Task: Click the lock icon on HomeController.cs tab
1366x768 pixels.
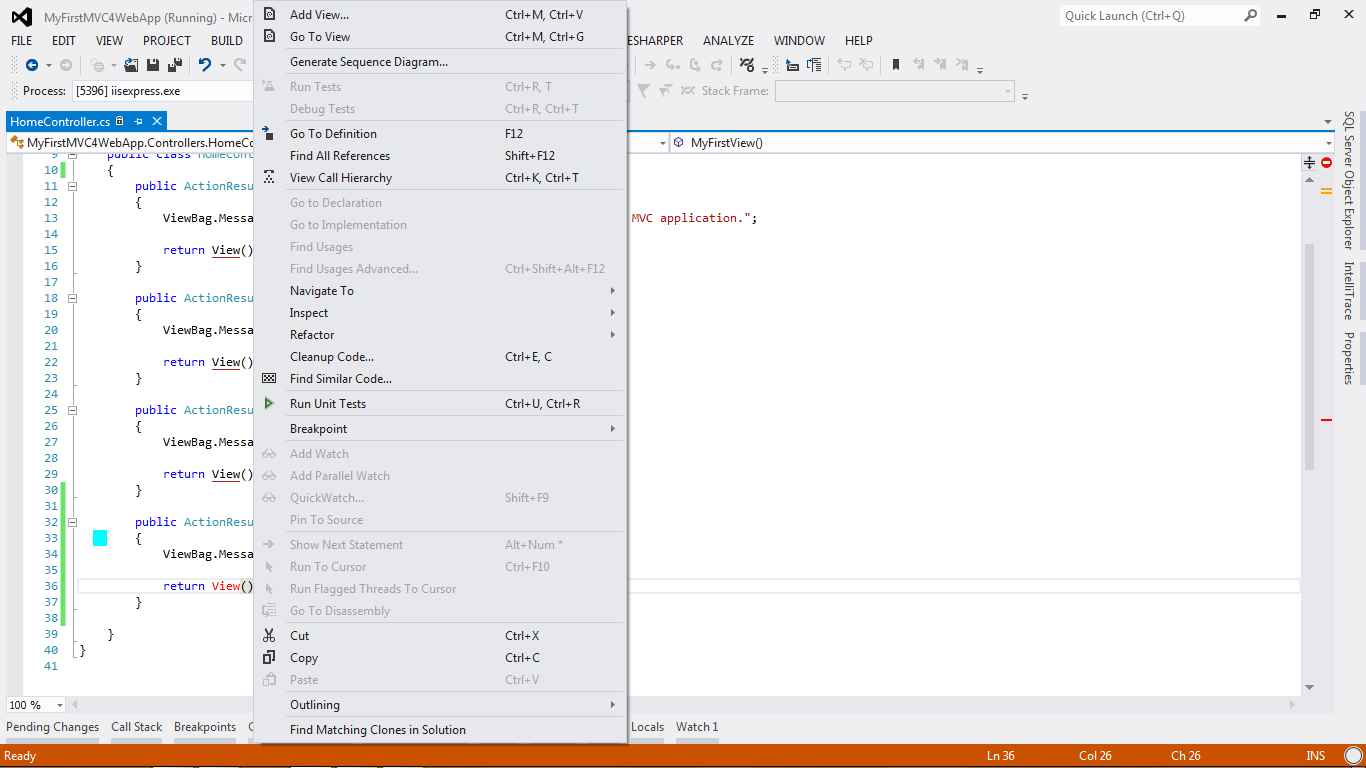Action: click(120, 121)
